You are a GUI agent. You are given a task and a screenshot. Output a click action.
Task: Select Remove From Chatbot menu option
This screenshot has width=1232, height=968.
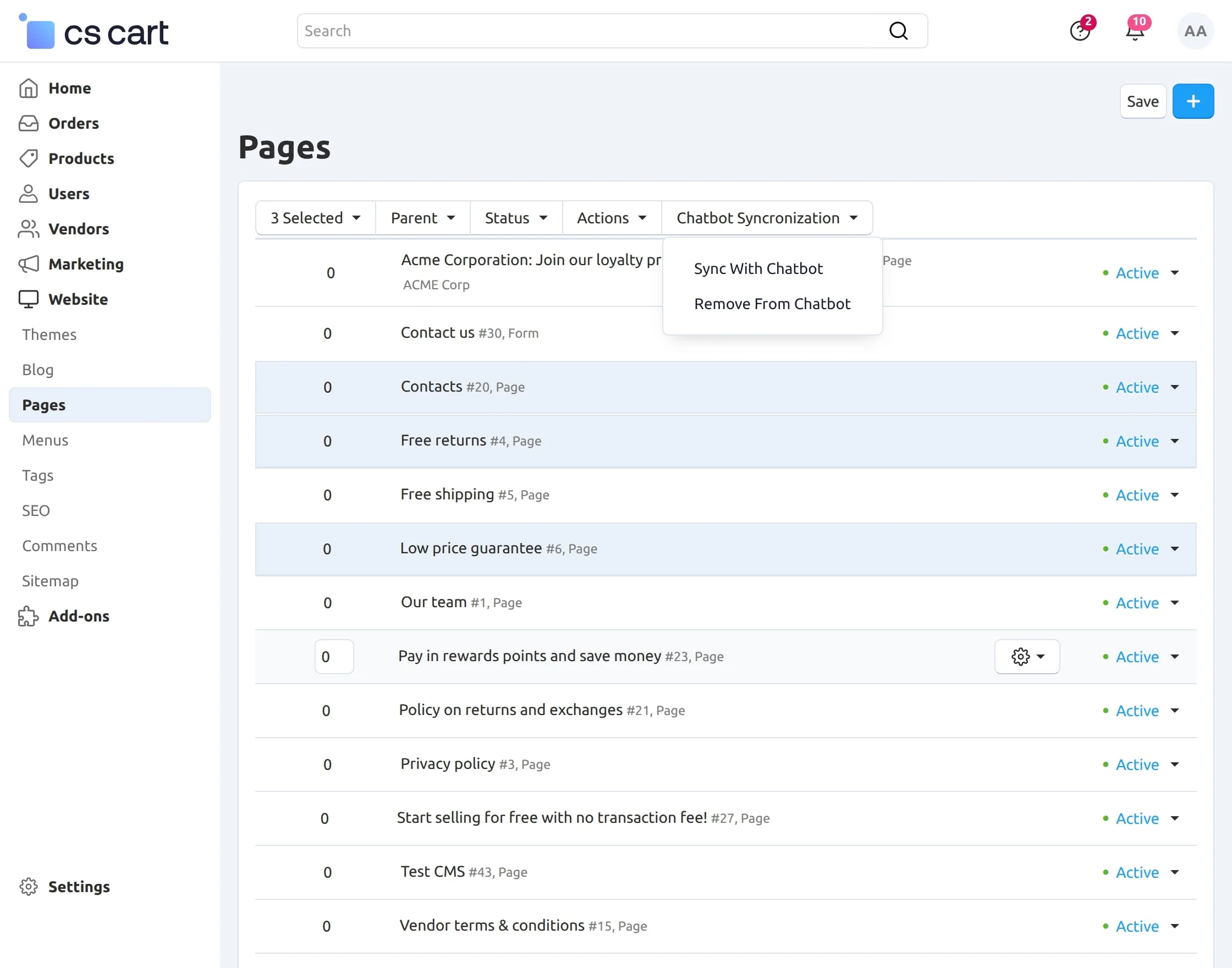(x=772, y=304)
